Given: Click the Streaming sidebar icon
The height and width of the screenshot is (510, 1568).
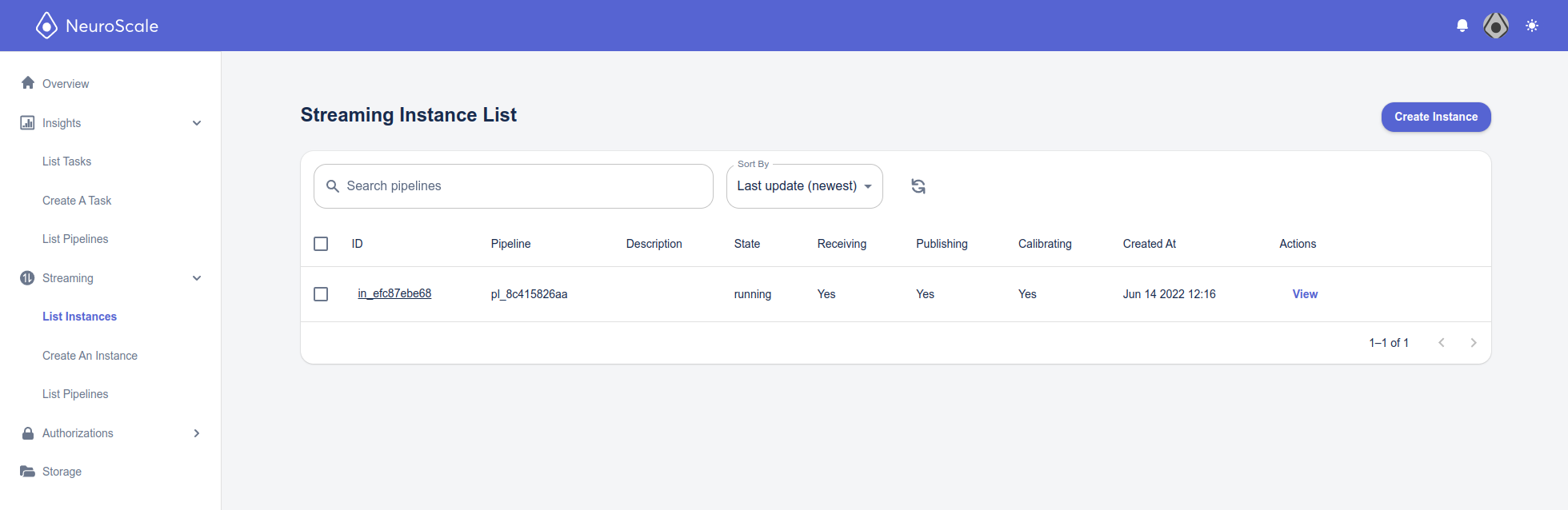Looking at the screenshot, I should pos(27,277).
